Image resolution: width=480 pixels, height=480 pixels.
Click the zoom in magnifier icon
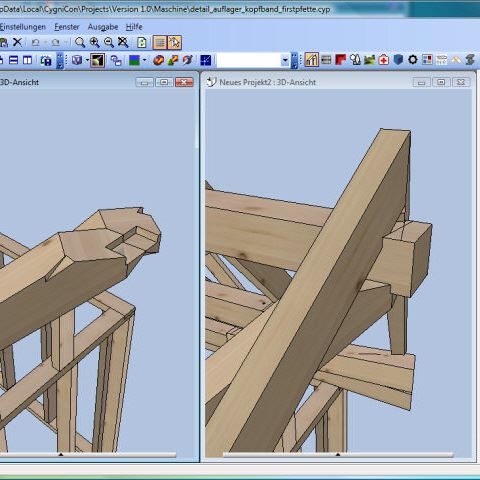coord(95,42)
